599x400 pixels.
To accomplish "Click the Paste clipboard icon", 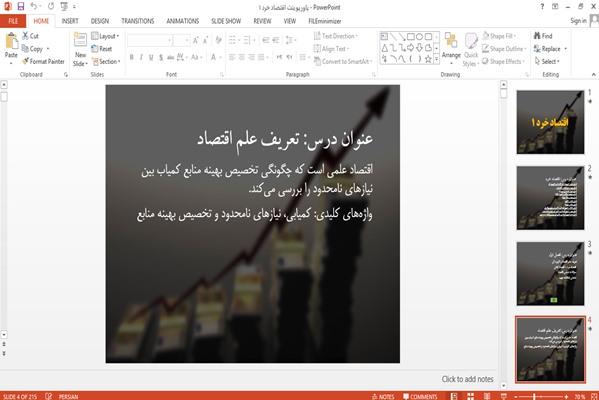I will pos(11,42).
